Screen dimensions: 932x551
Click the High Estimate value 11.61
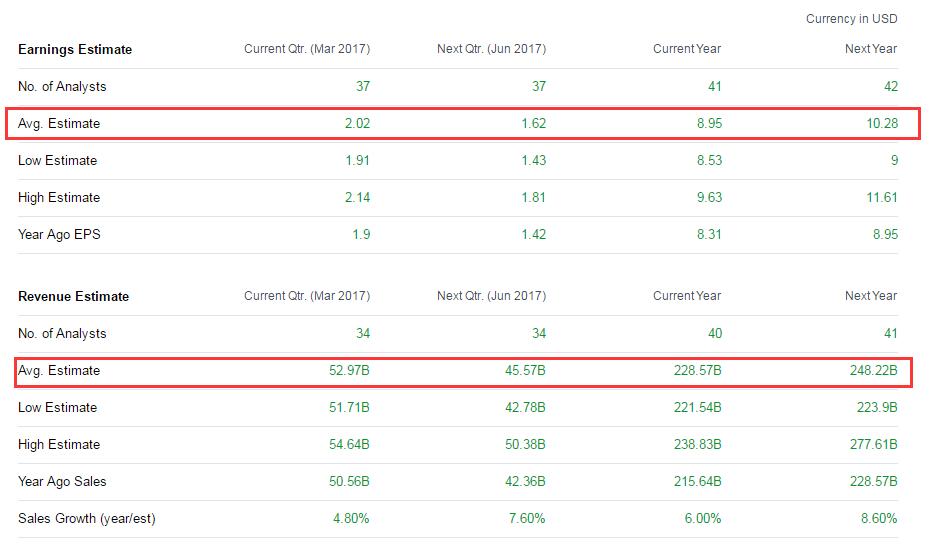(x=881, y=197)
